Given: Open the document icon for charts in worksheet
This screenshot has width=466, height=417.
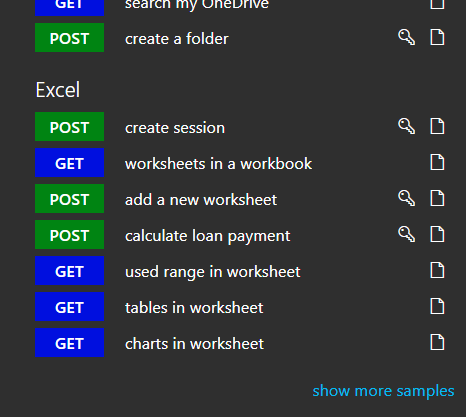Looking at the screenshot, I should [437, 342].
